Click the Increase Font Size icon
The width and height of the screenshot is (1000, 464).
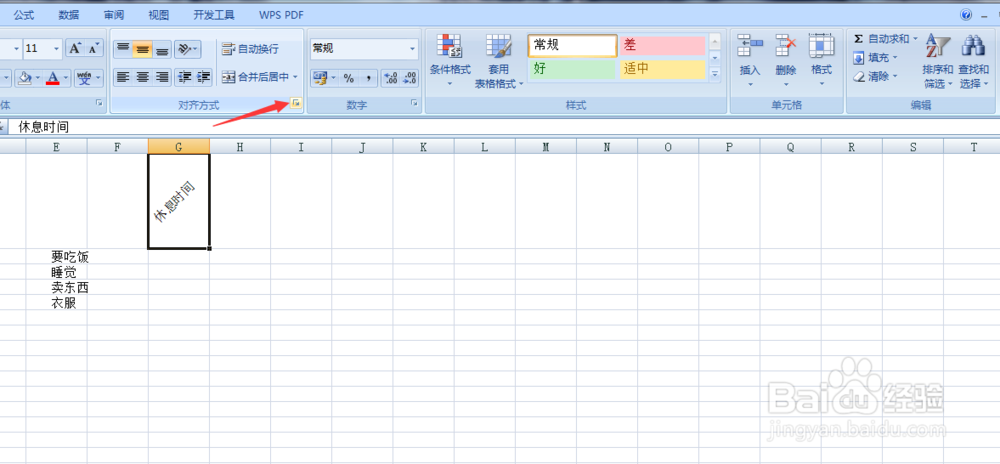75,48
